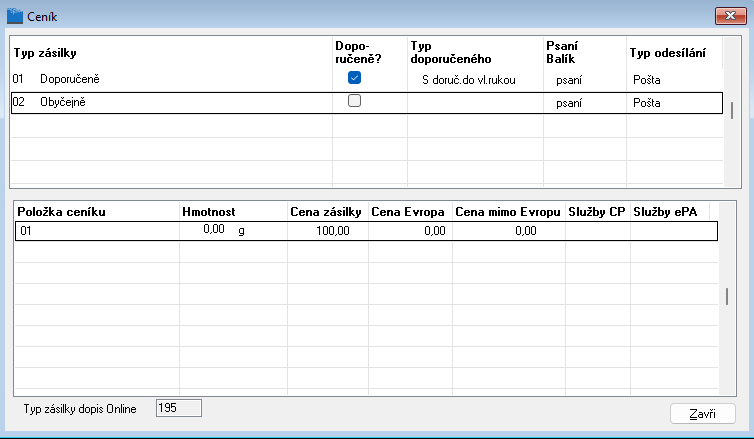Viewport: 754px width, 439px height.
Task: Click empty Typ doporučeného cell in Obyčejně row
Action: (x=476, y=103)
